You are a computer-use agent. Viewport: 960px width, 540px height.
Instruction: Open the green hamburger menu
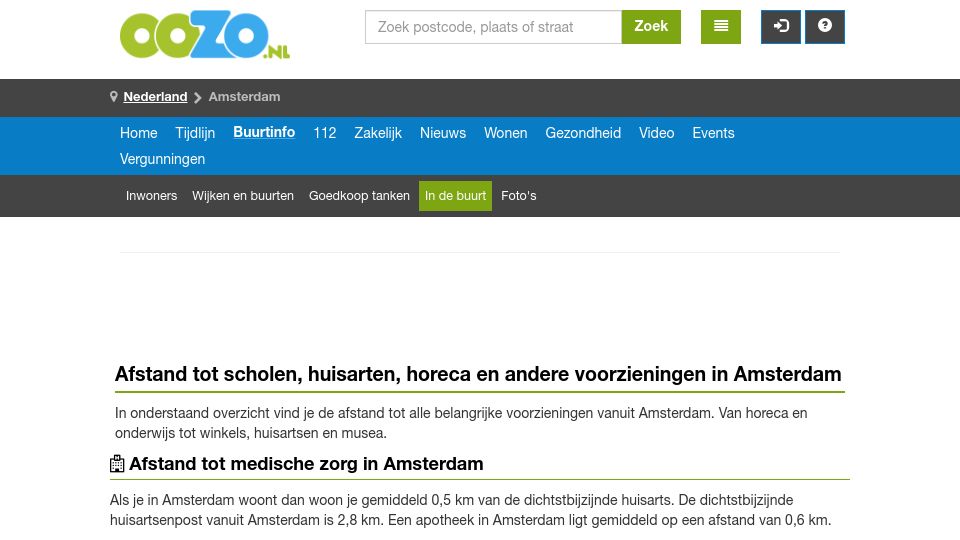[721, 27]
